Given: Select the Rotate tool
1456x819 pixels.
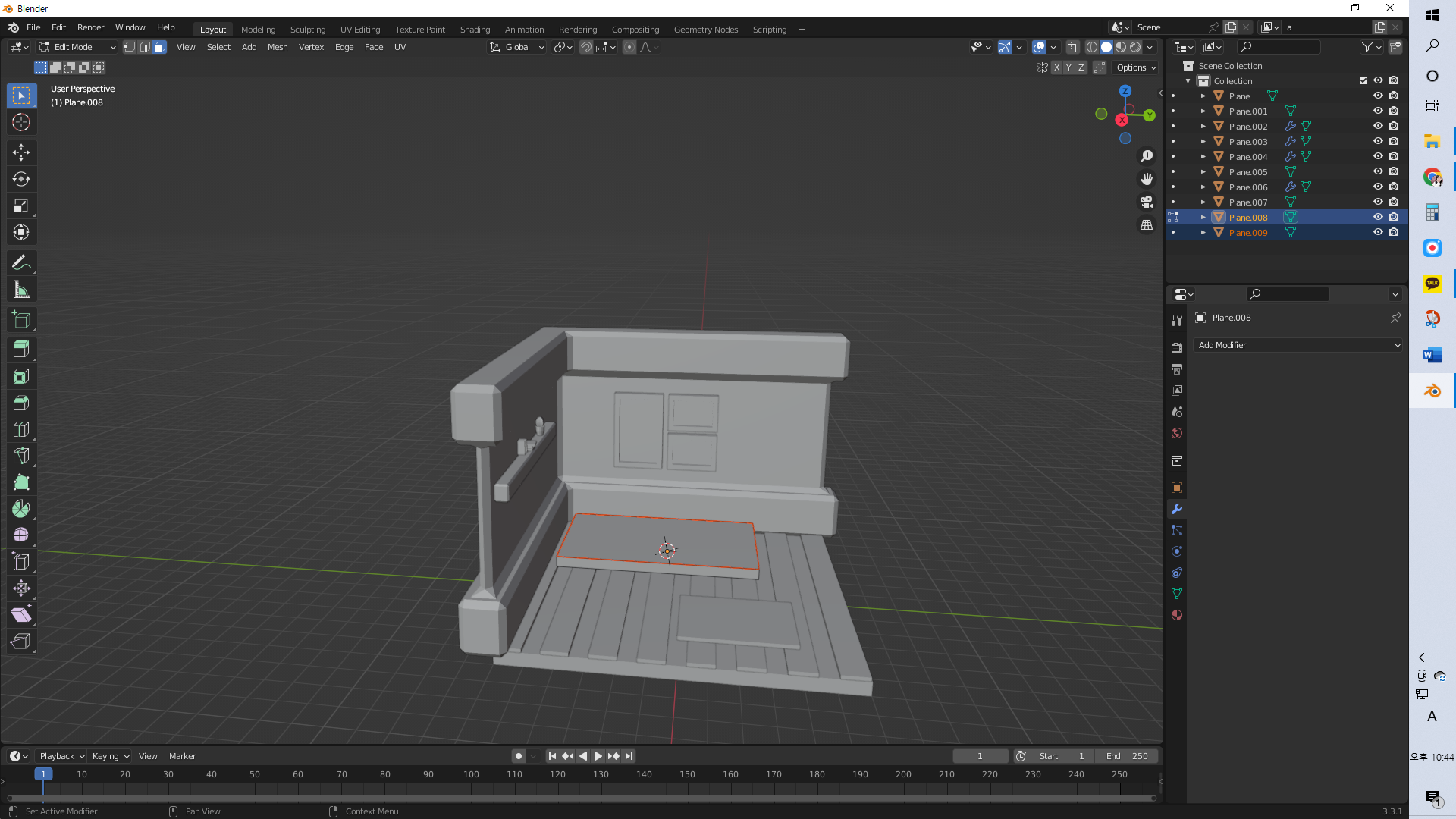Looking at the screenshot, I should point(21,179).
